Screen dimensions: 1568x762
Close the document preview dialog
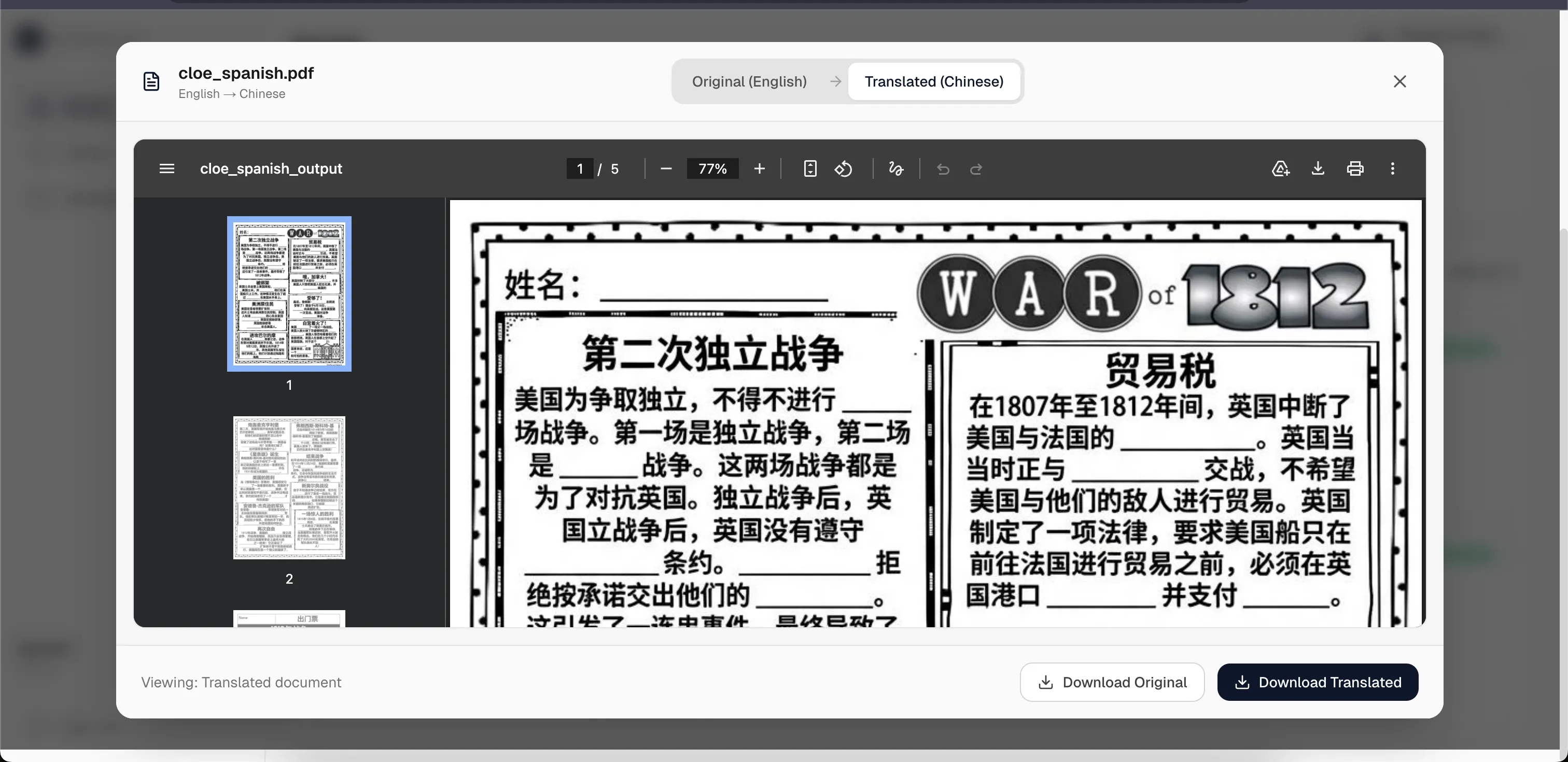pos(1399,81)
